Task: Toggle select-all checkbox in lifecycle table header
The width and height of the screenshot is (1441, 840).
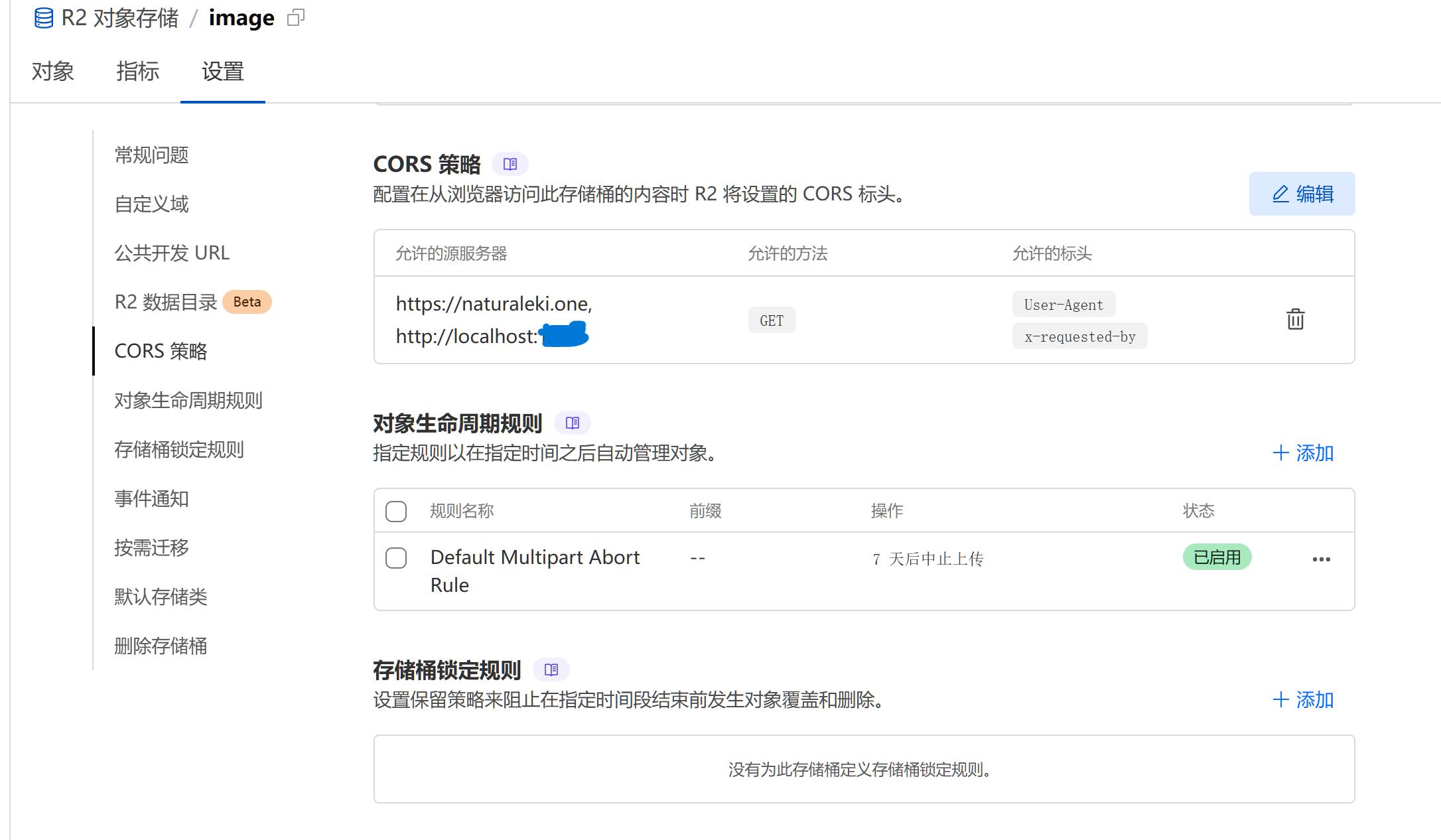Action: [x=396, y=512]
